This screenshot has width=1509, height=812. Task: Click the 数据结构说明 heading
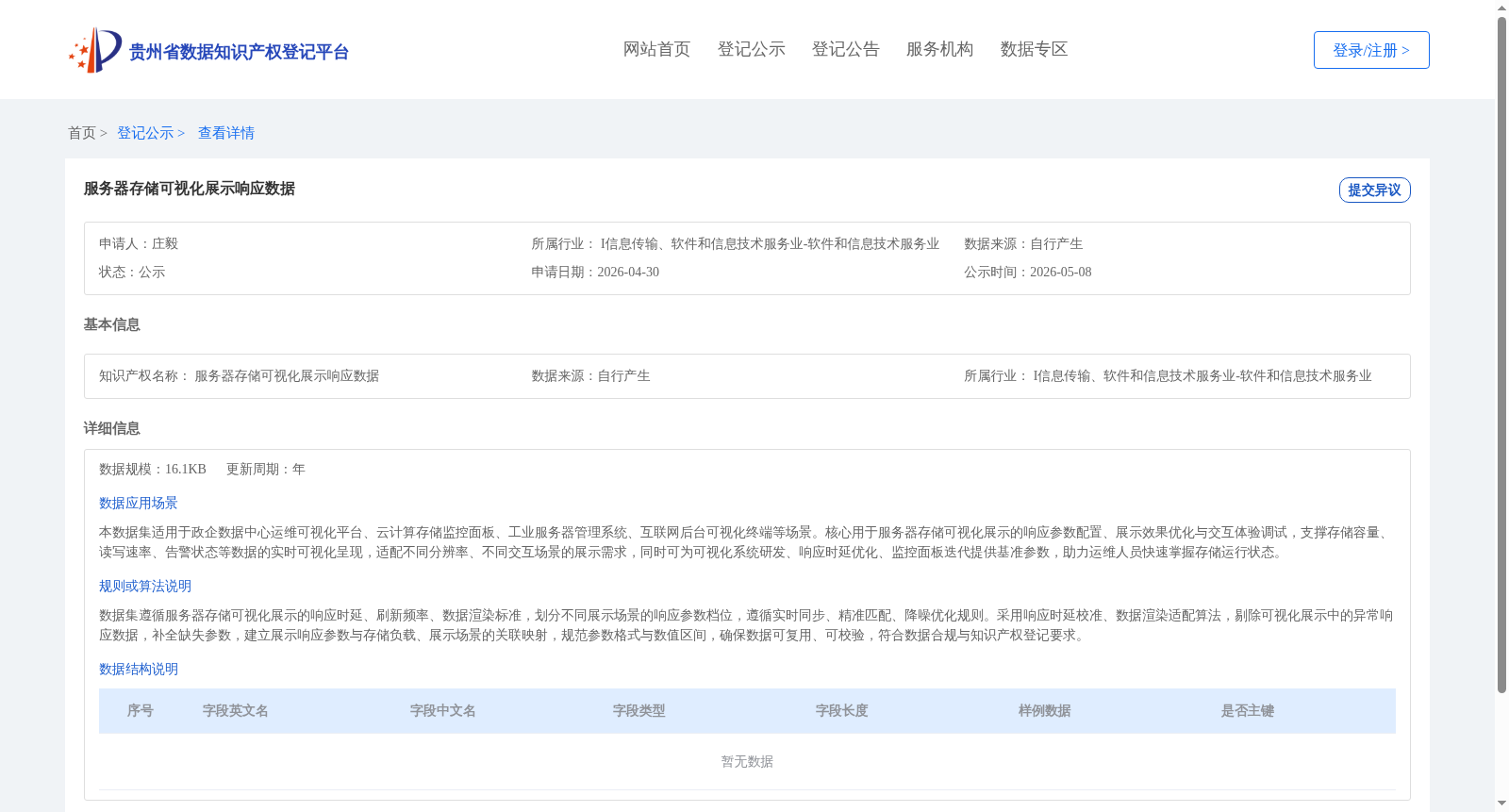pyautogui.click(x=139, y=669)
